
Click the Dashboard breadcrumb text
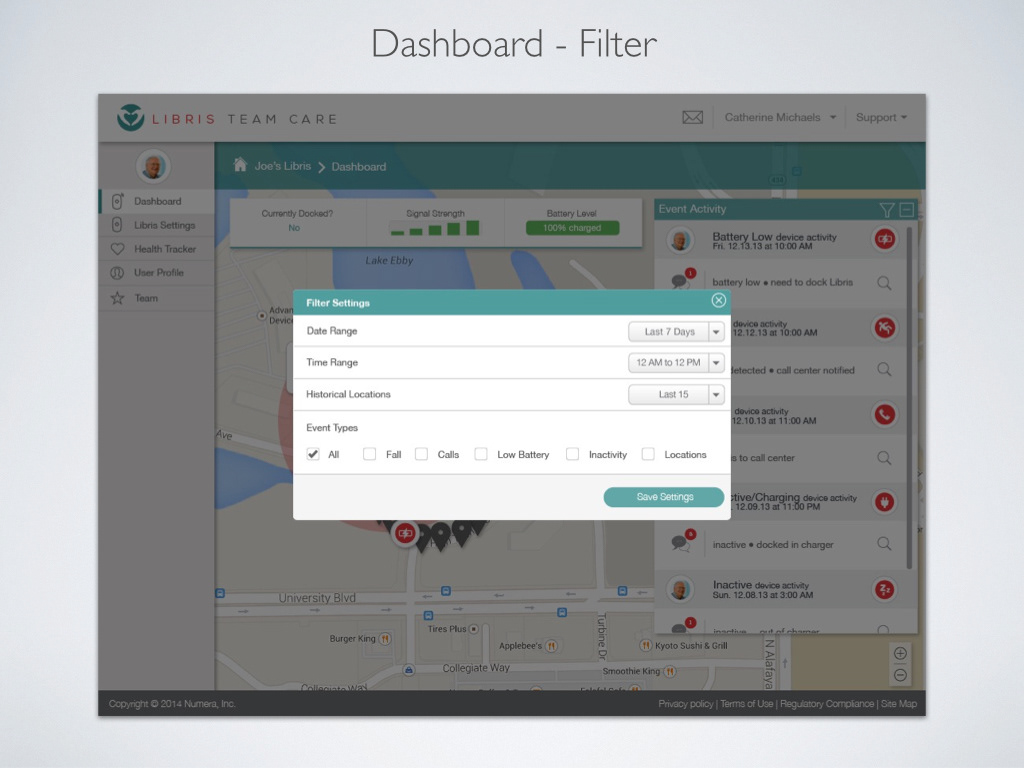click(359, 167)
